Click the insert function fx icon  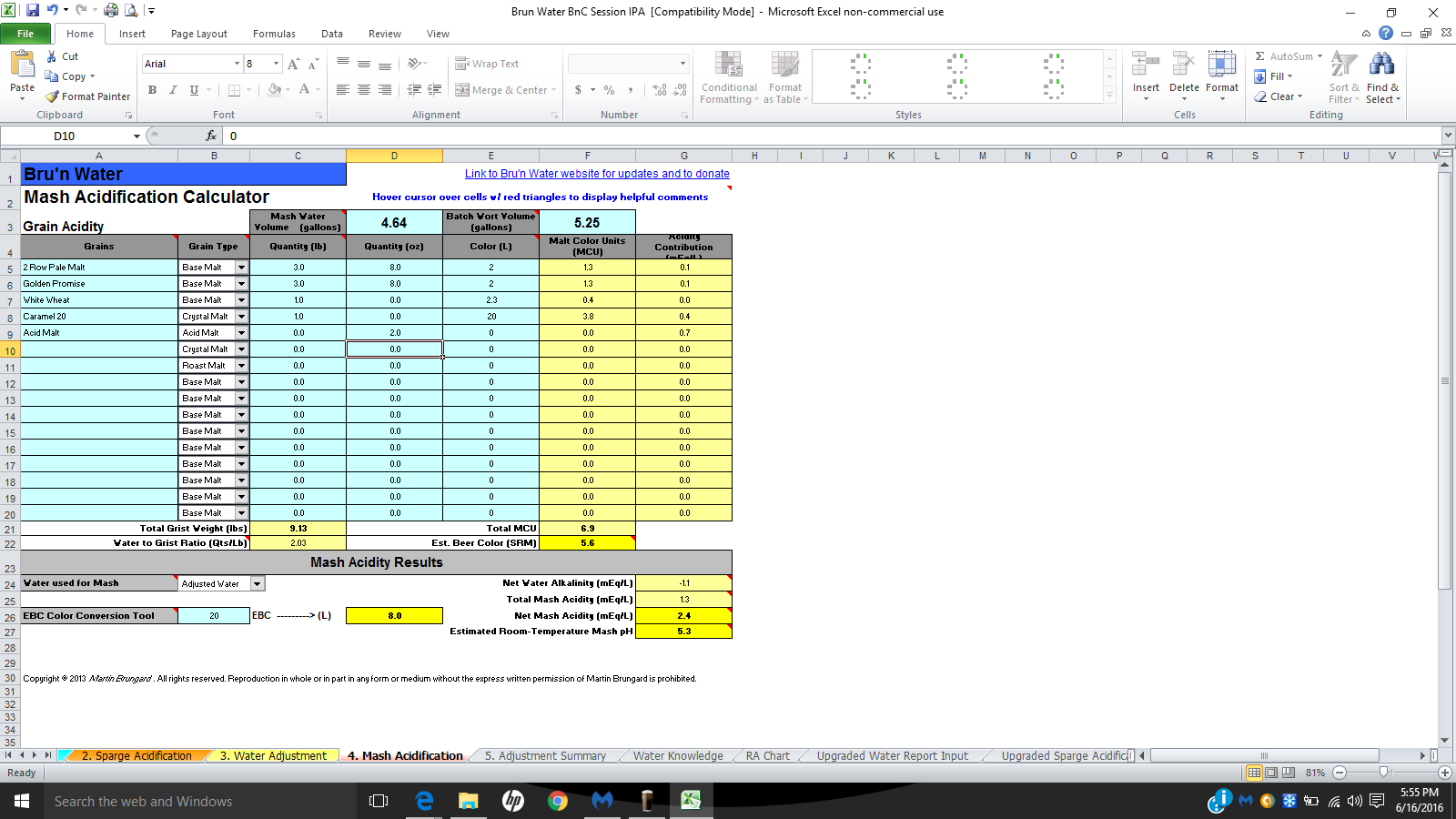pyautogui.click(x=211, y=136)
